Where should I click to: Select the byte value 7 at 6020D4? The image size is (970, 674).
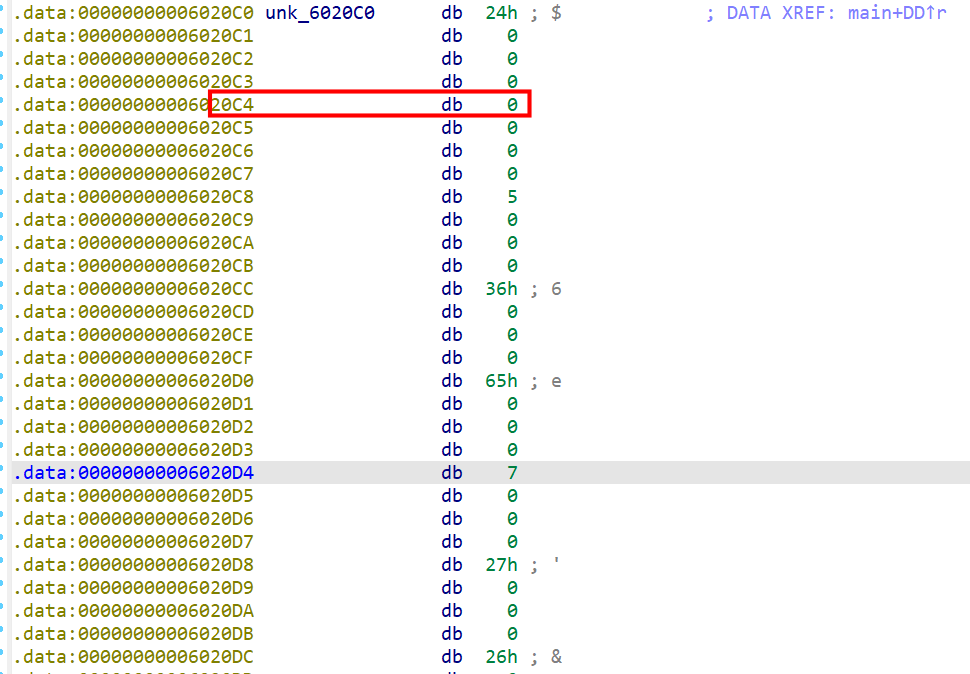(x=512, y=473)
